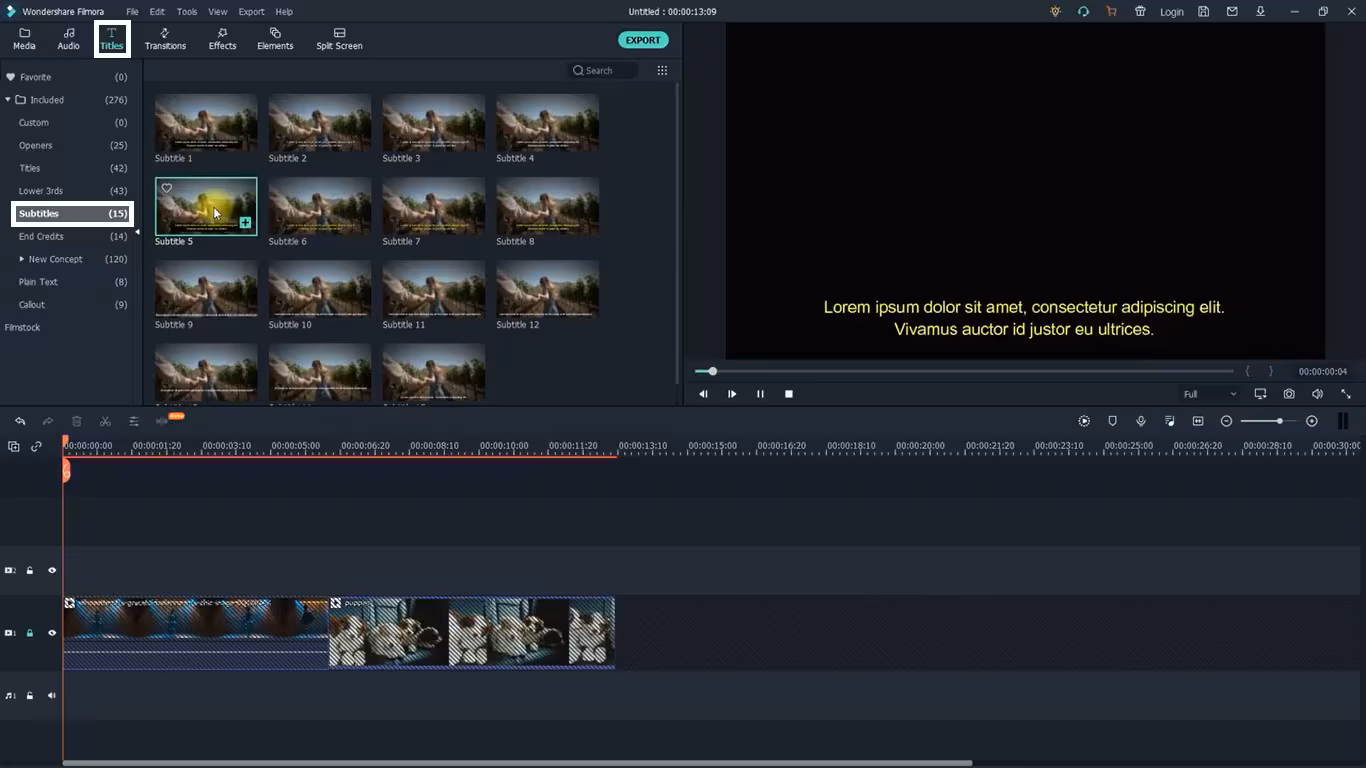Viewport: 1366px width, 768px height.
Task: Click the green EXPORT button
Action: [643, 40]
